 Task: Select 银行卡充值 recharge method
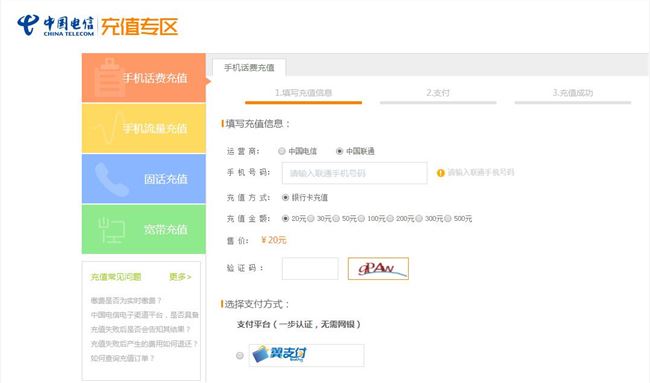285,197
